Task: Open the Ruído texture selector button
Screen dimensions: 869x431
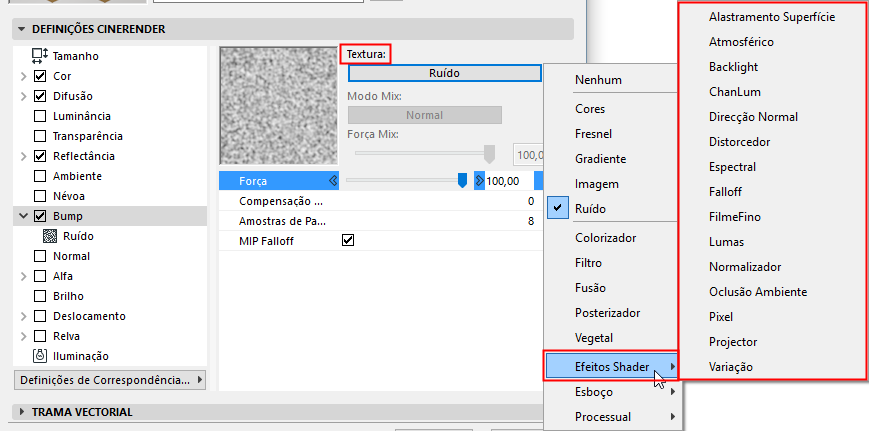Action: tap(444, 73)
